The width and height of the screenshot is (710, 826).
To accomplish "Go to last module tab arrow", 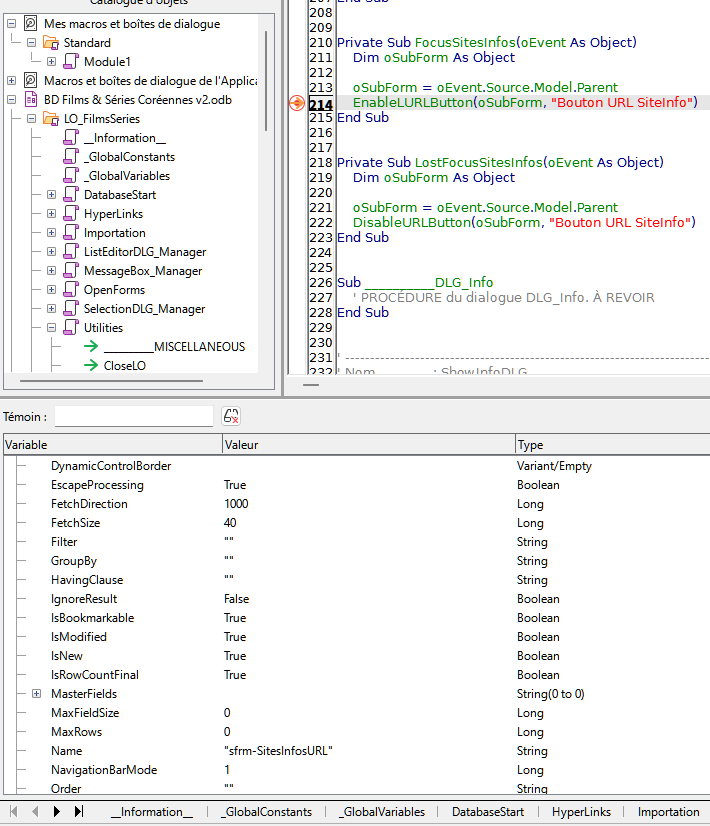I will (78, 811).
